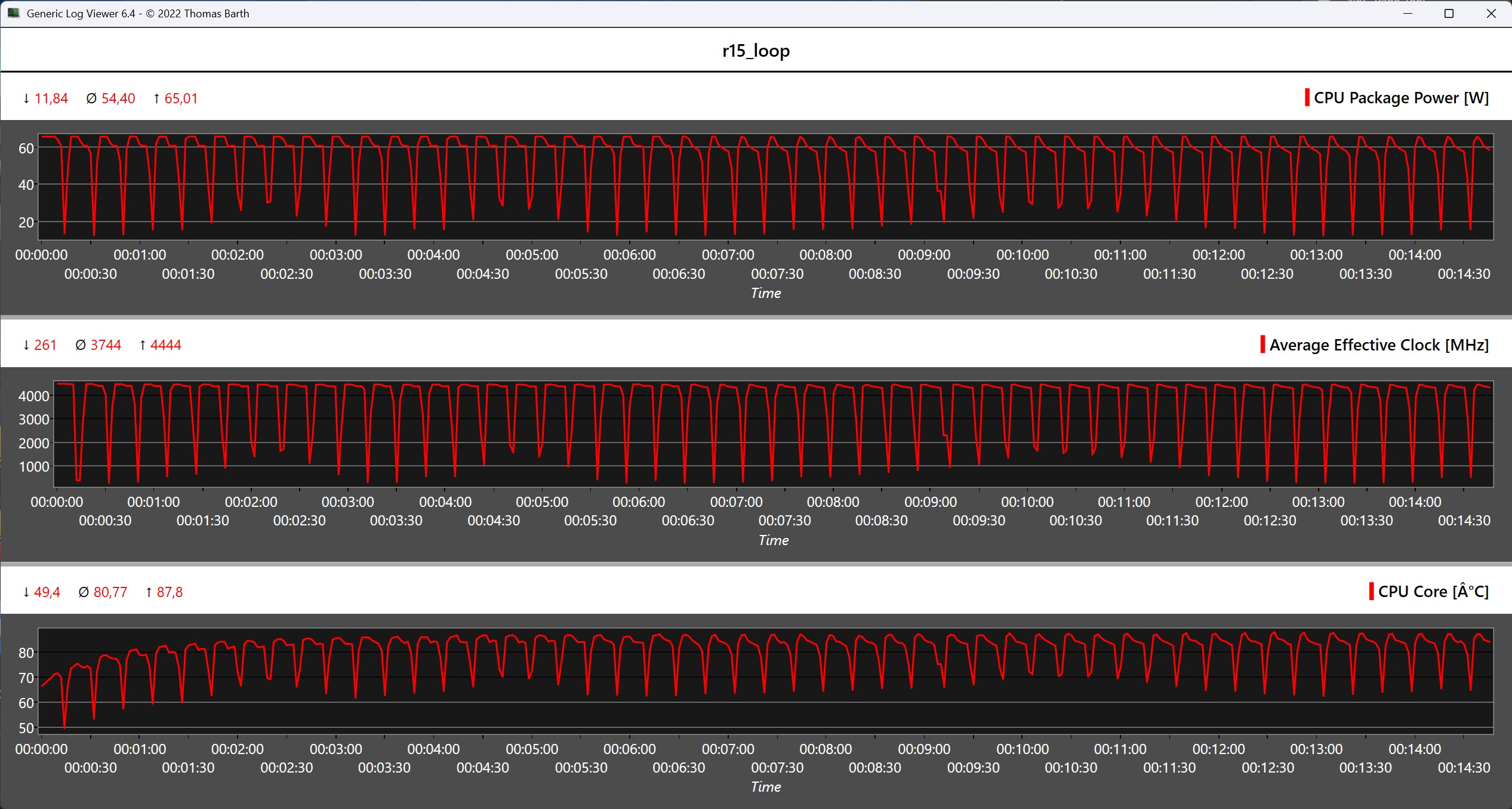This screenshot has width=1512, height=809.
Task: Click the red CPU Package Power legend swatch
Action: (x=1307, y=98)
